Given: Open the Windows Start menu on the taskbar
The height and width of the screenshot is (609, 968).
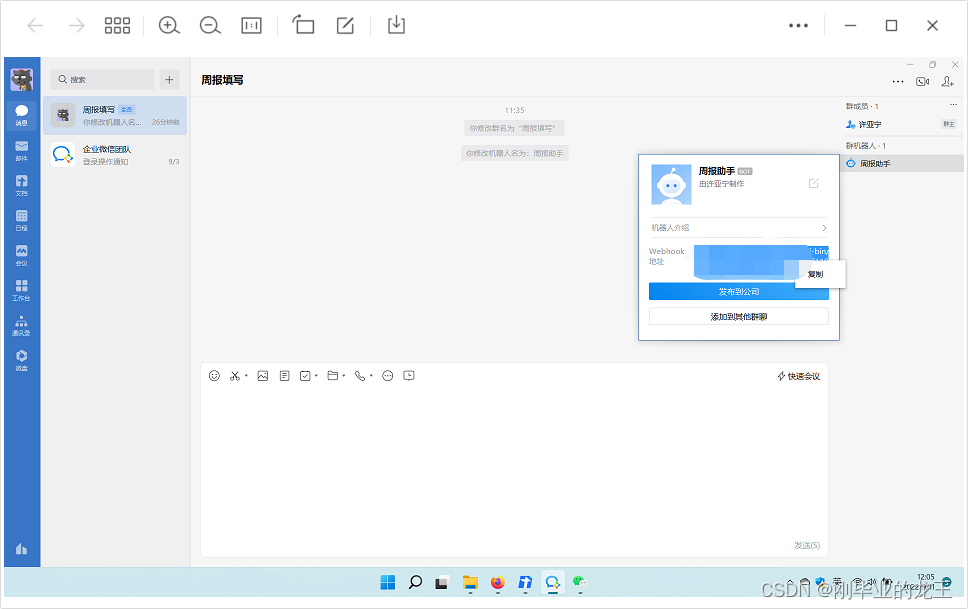Looking at the screenshot, I should click(388, 582).
